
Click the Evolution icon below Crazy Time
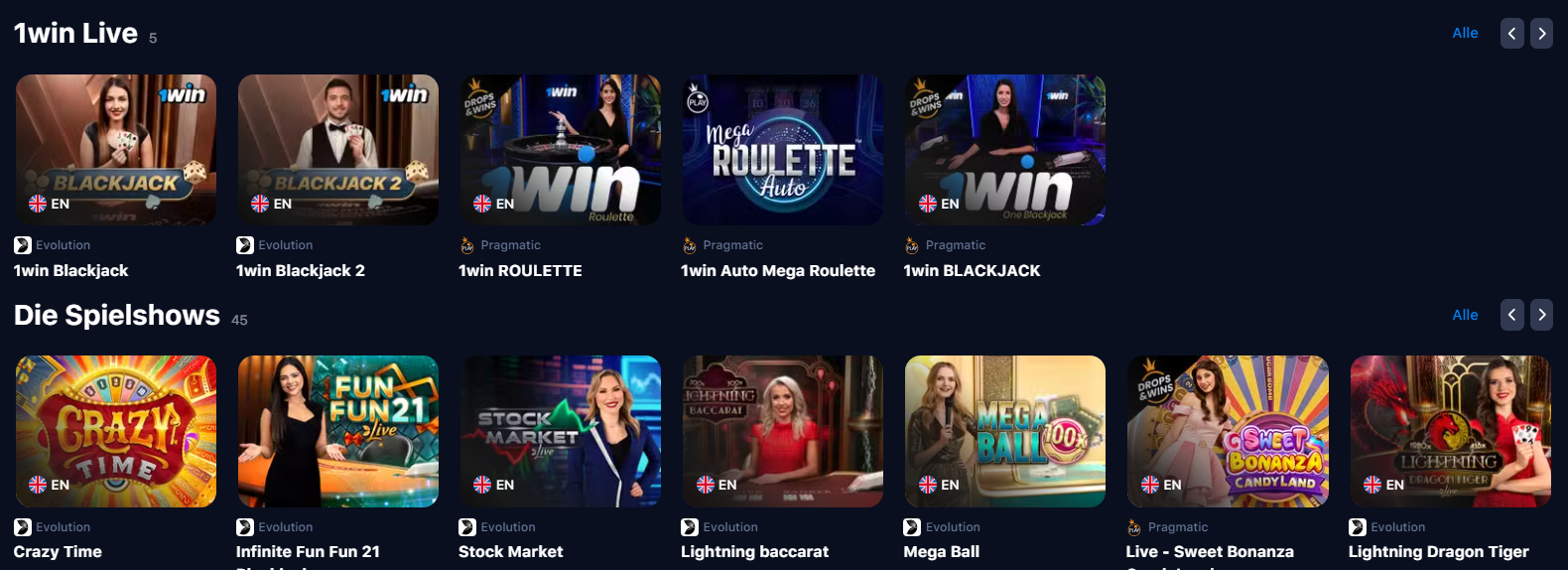(x=23, y=527)
